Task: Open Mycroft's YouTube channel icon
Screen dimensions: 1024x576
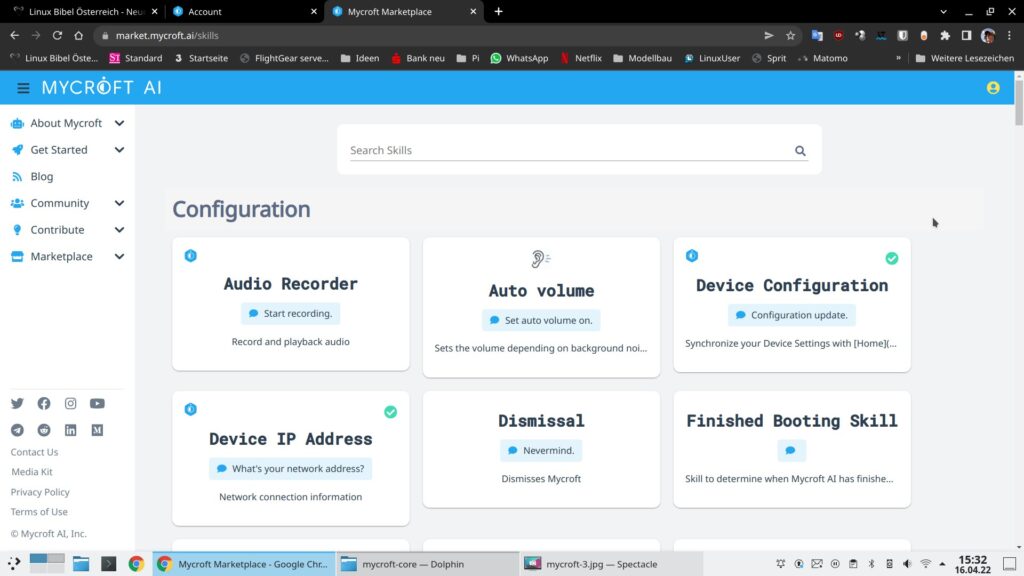Action: click(x=97, y=404)
